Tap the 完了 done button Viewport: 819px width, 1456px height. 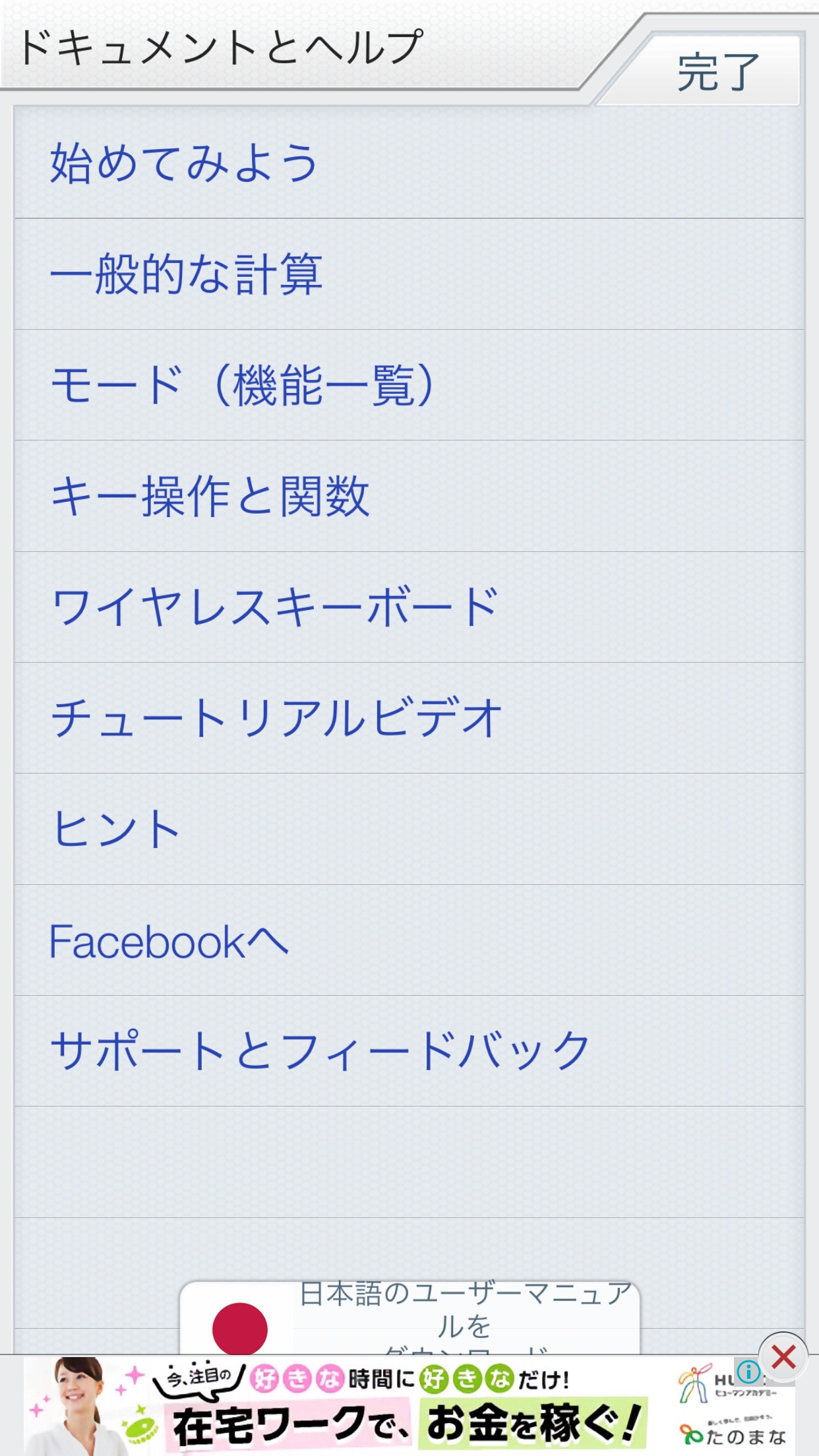click(x=717, y=71)
